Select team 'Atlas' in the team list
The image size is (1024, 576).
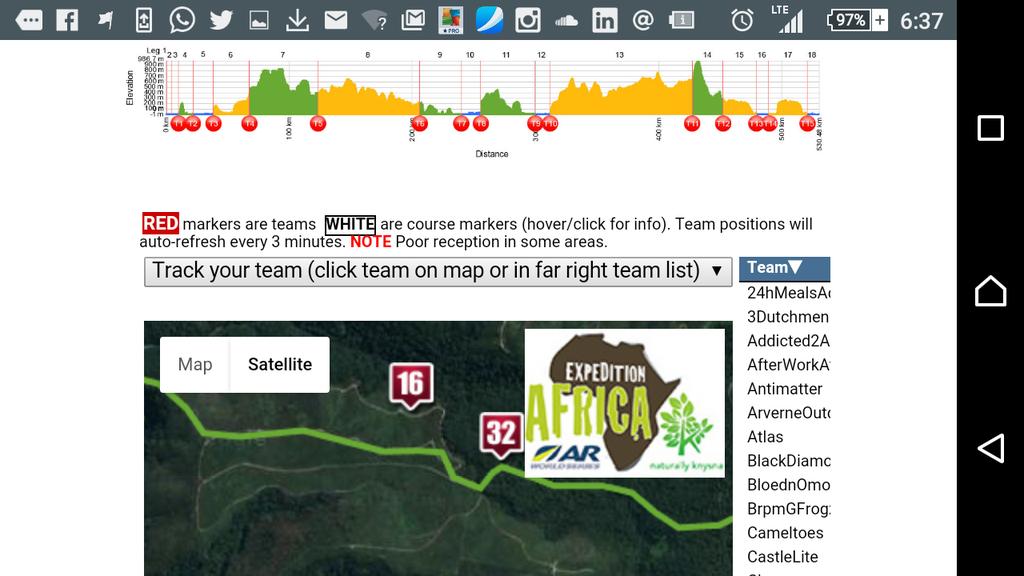coord(764,437)
